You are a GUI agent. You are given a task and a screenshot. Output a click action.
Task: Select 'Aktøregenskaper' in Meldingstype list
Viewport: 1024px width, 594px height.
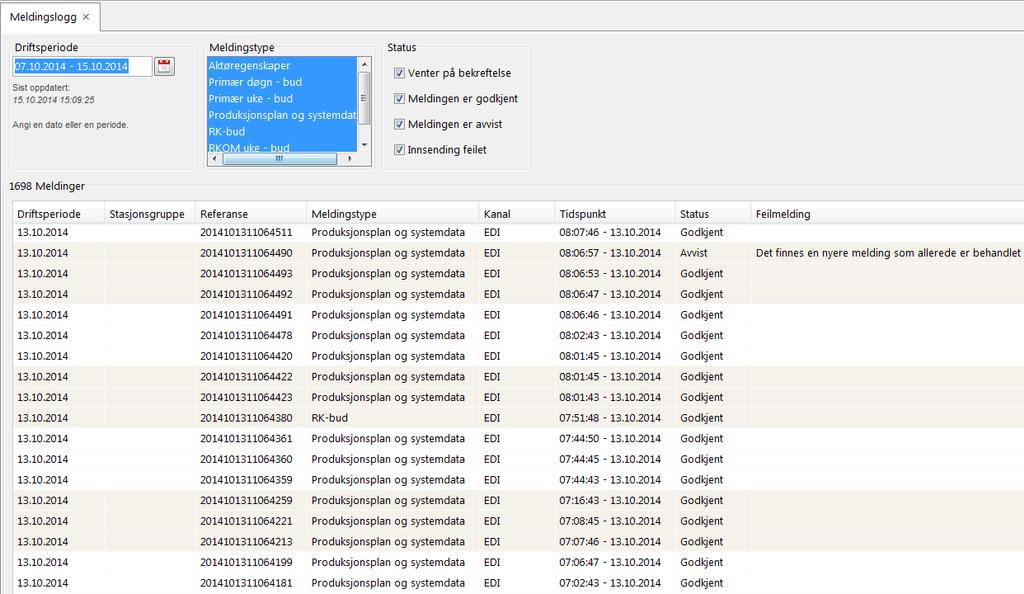pyautogui.click(x=282, y=65)
